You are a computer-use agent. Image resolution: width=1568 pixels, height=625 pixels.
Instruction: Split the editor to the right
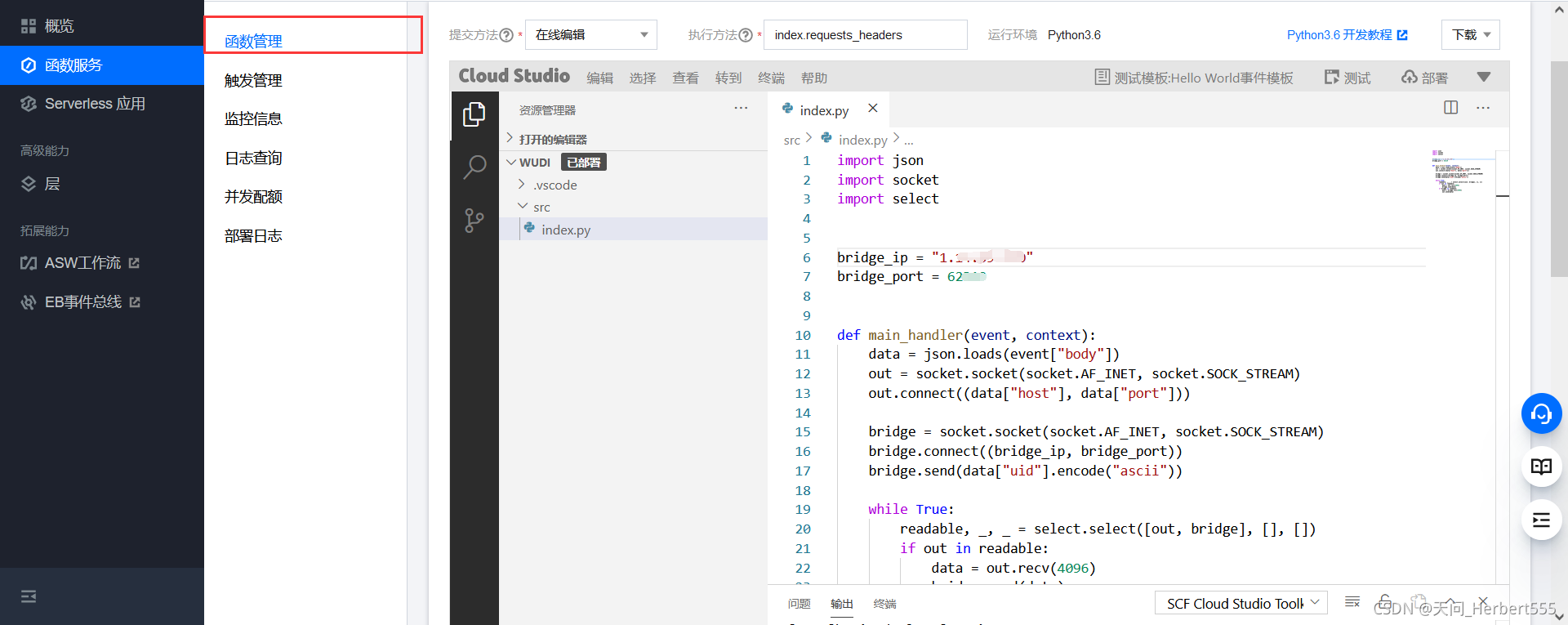[1451, 108]
